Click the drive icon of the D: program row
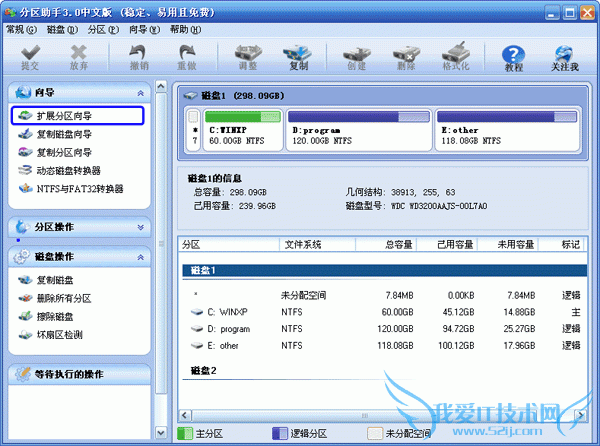Image resolution: width=600 pixels, height=446 pixels. [x=197, y=329]
